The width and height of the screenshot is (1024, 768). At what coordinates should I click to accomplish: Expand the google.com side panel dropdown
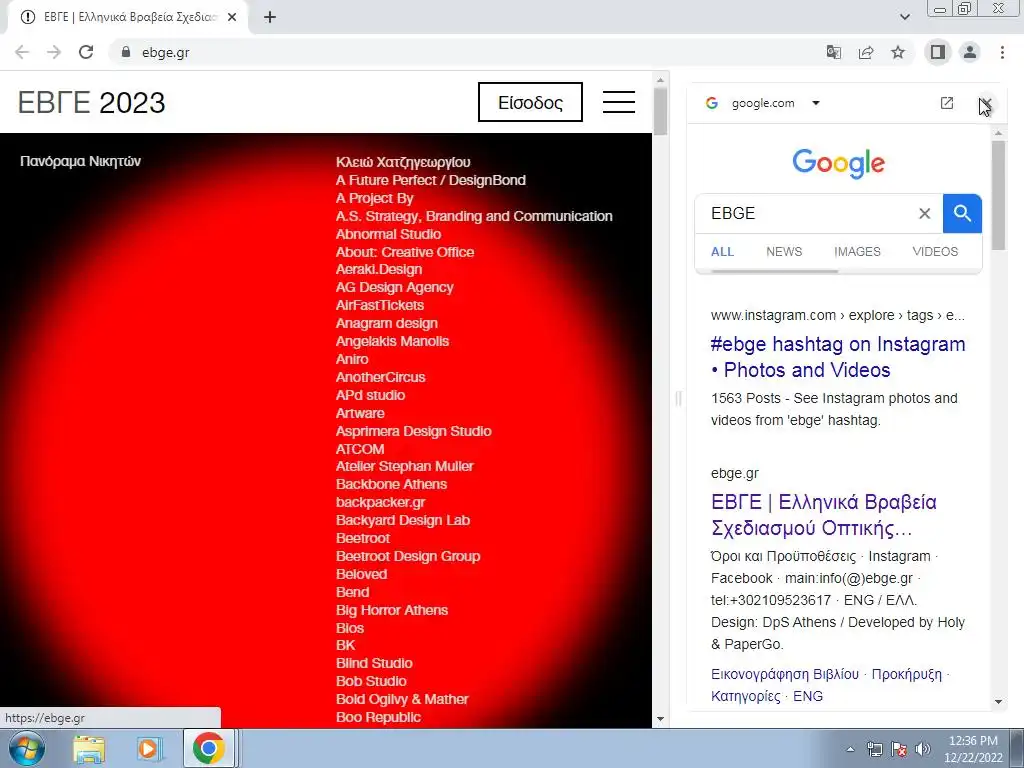pos(816,103)
